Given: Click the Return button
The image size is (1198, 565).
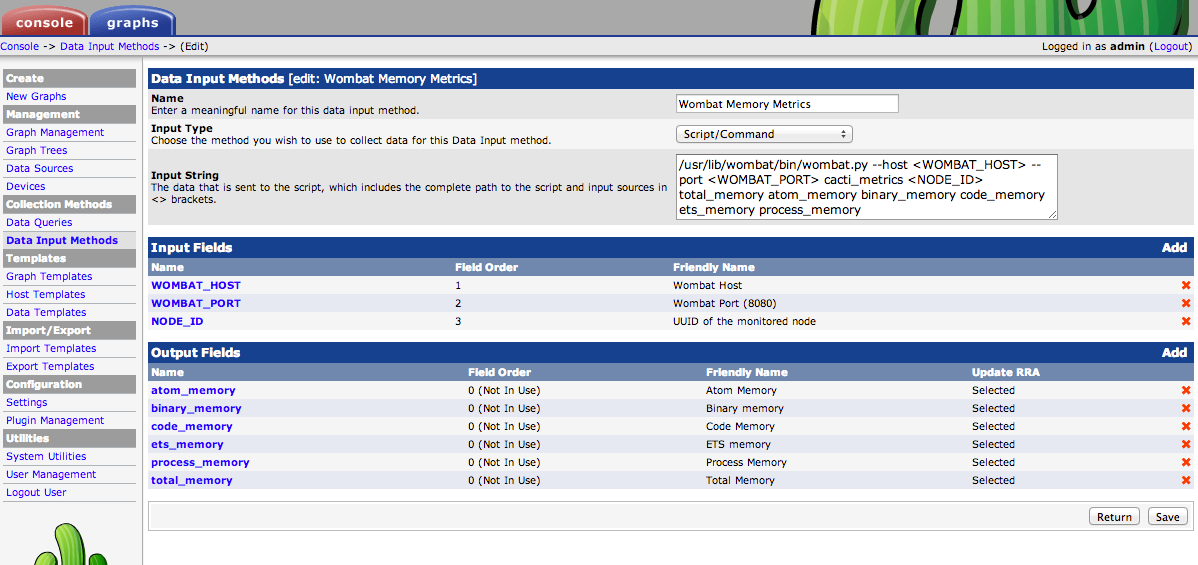Looking at the screenshot, I should tap(1114, 517).
